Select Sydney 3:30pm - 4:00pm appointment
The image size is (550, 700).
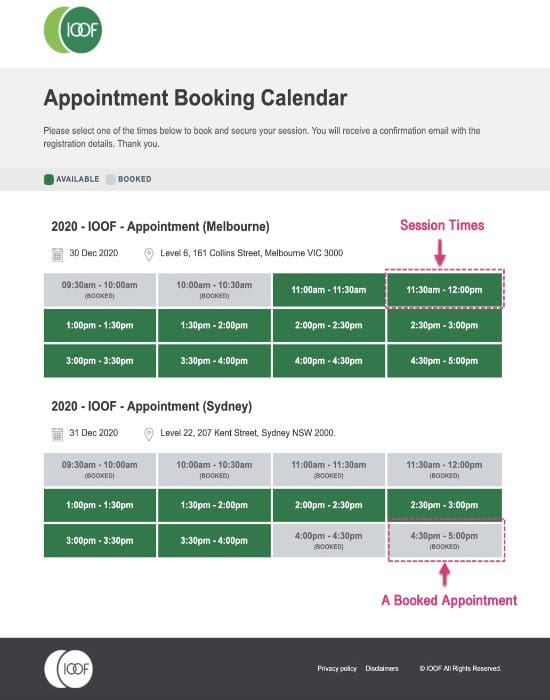pyautogui.click(x=214, y=541)
